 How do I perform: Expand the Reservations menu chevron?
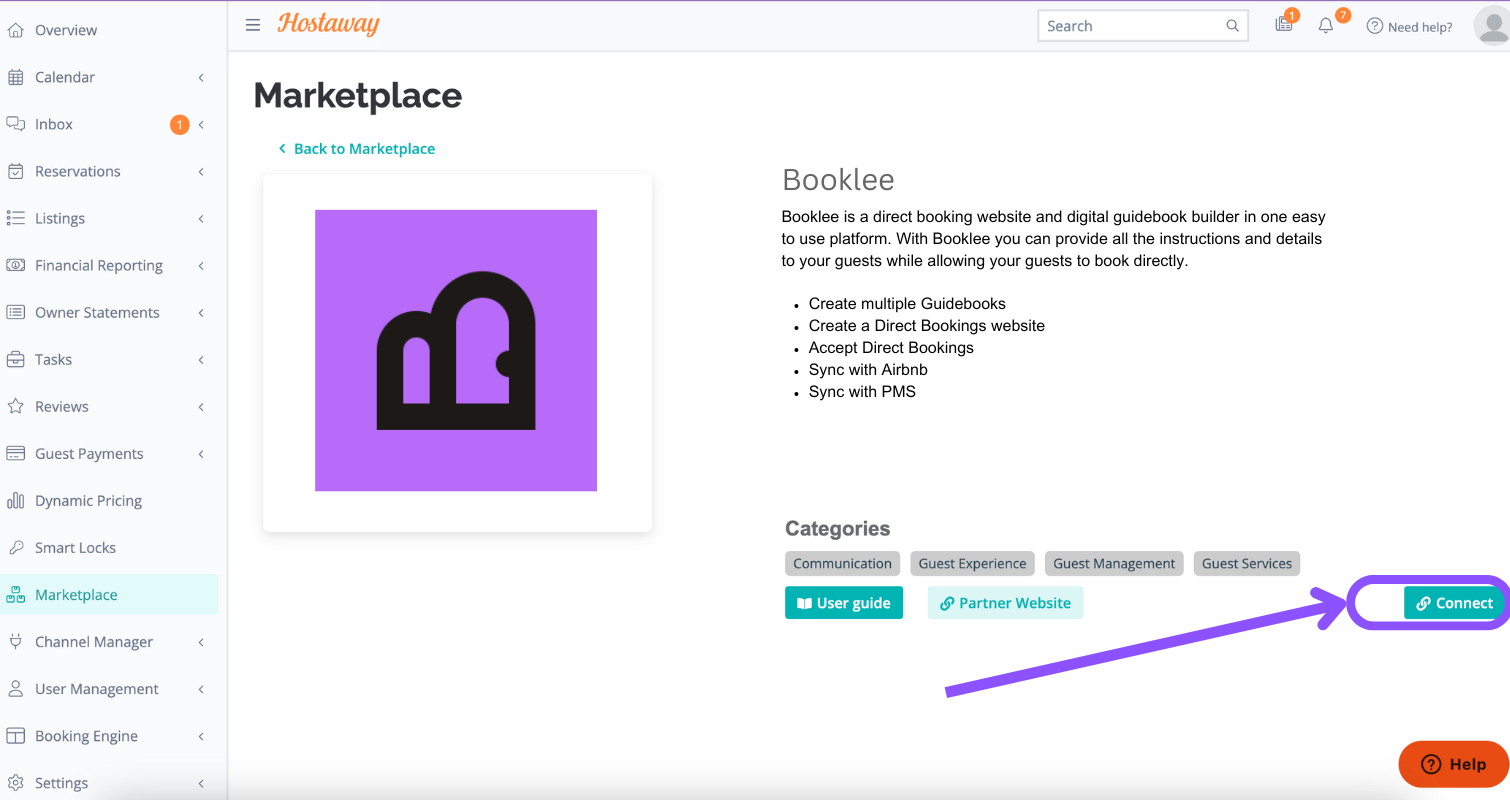201,171
